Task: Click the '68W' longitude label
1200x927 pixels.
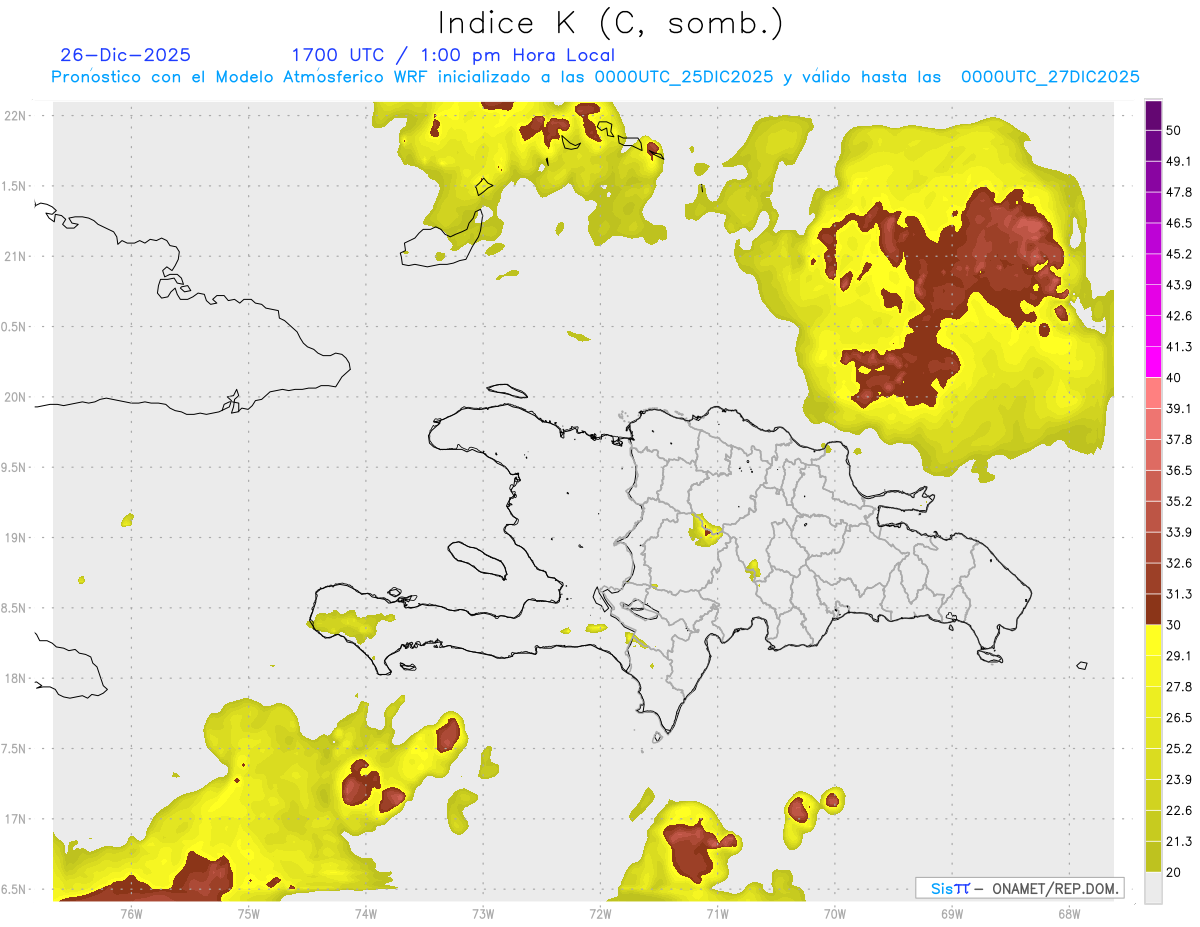Action: coord(1068,915)
